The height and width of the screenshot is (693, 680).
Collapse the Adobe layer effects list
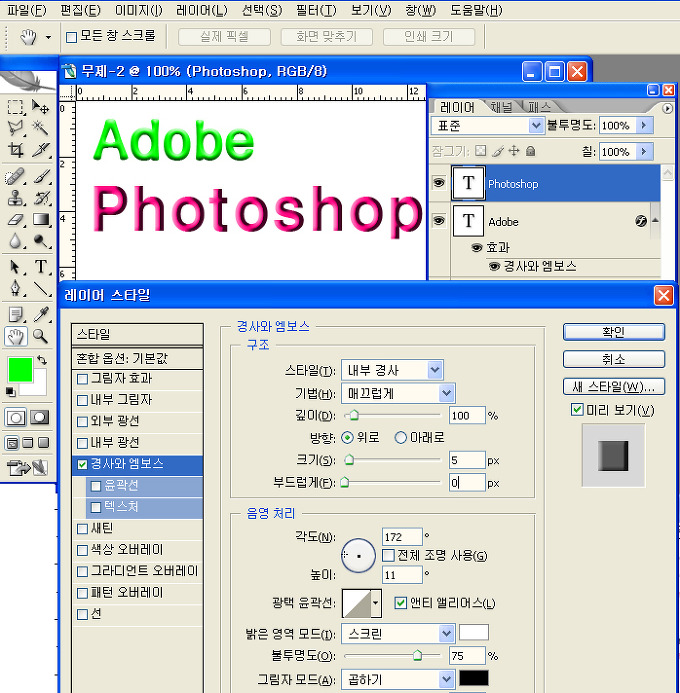pos(656,220)
